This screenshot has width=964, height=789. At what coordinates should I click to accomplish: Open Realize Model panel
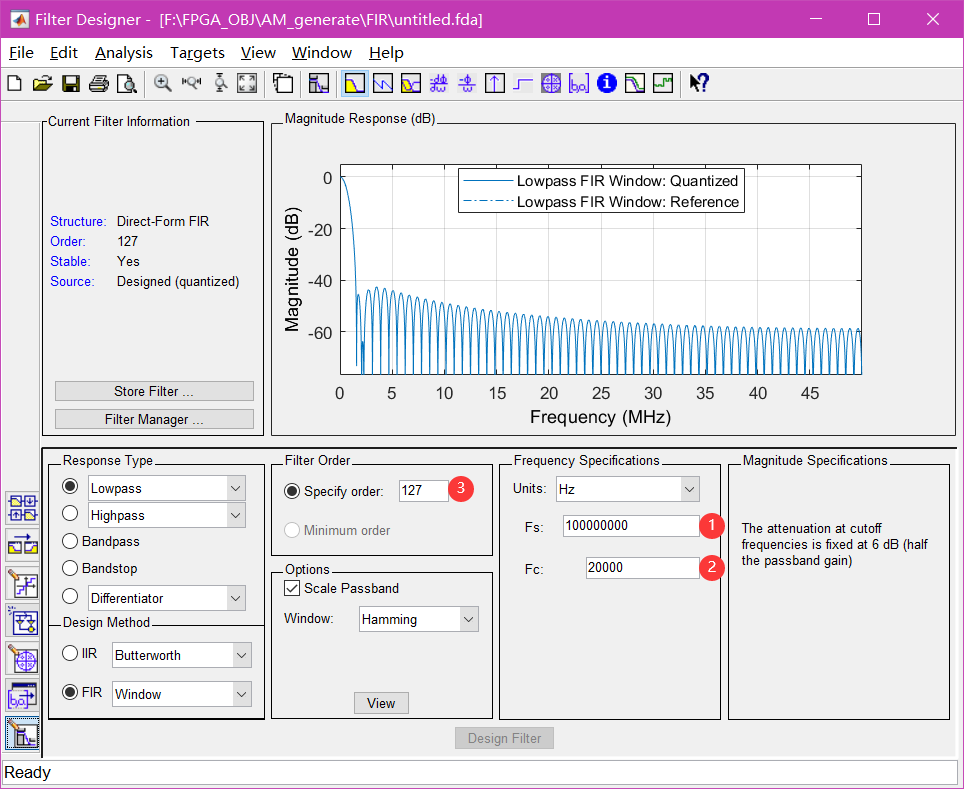click(23, 620)
